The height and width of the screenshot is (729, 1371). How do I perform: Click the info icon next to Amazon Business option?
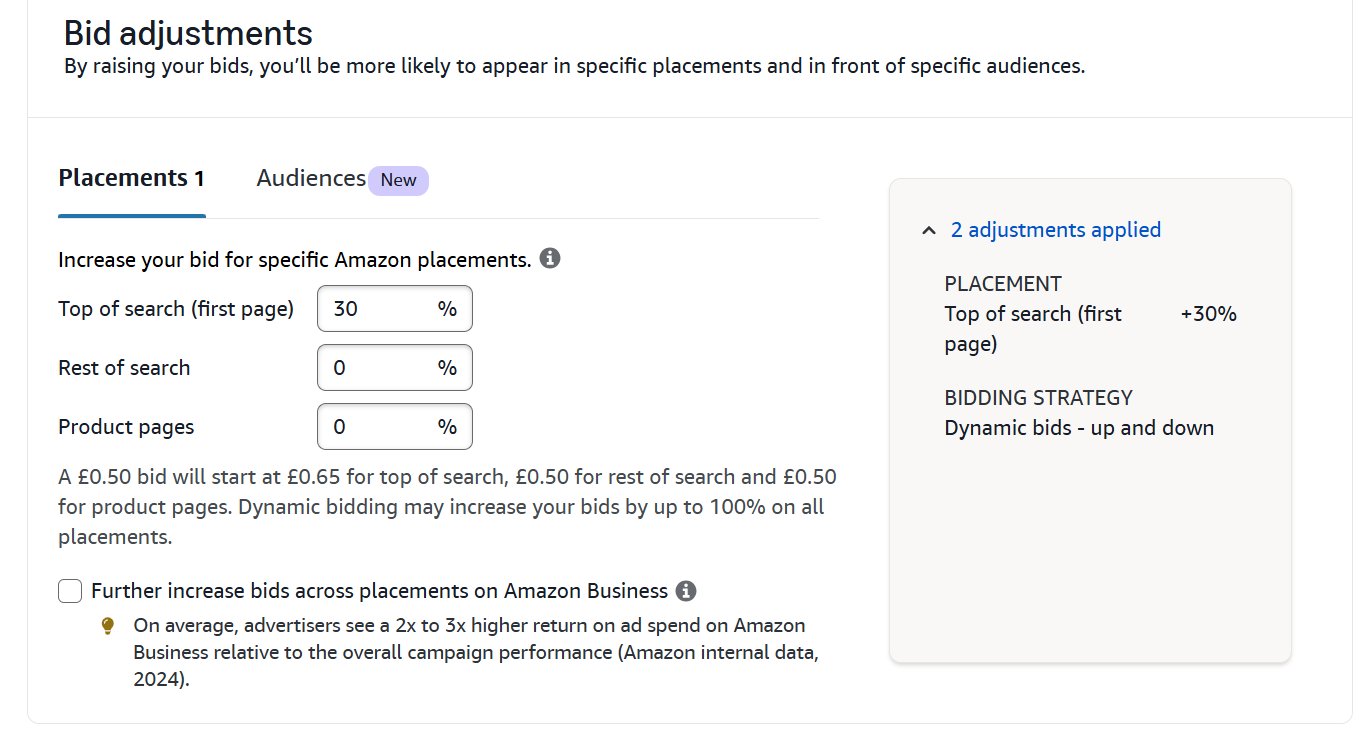click(687, 591)
